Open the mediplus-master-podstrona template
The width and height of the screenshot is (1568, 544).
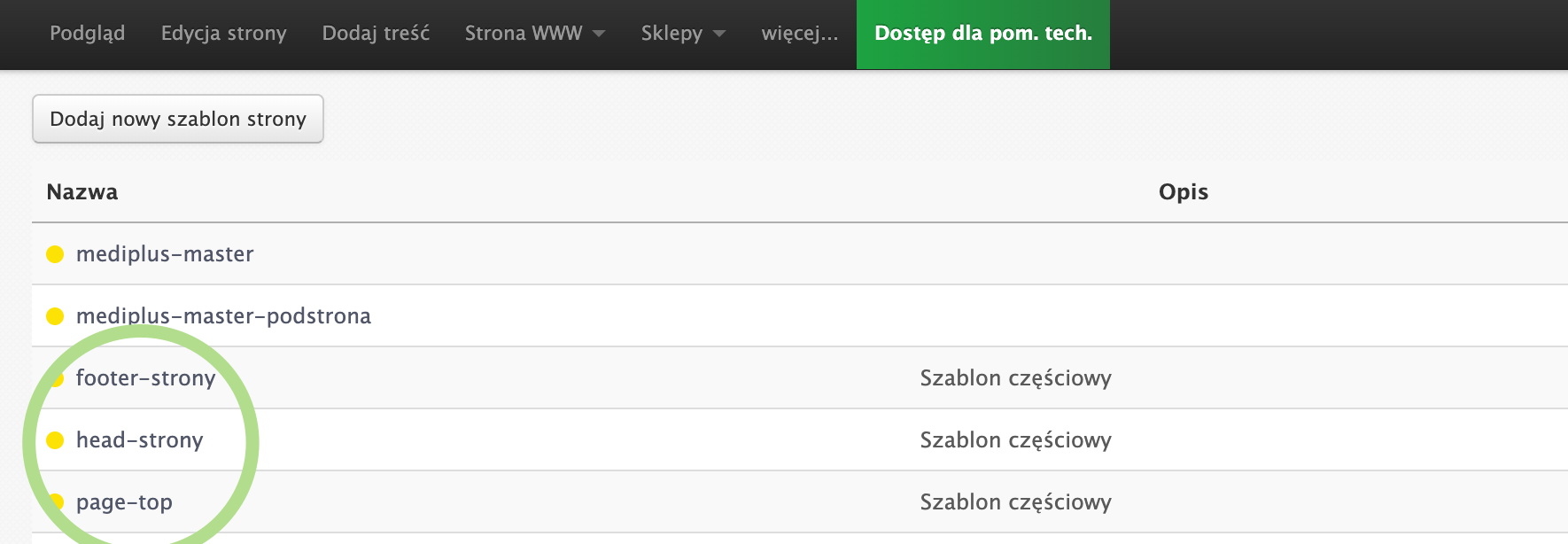click(223, 316)
